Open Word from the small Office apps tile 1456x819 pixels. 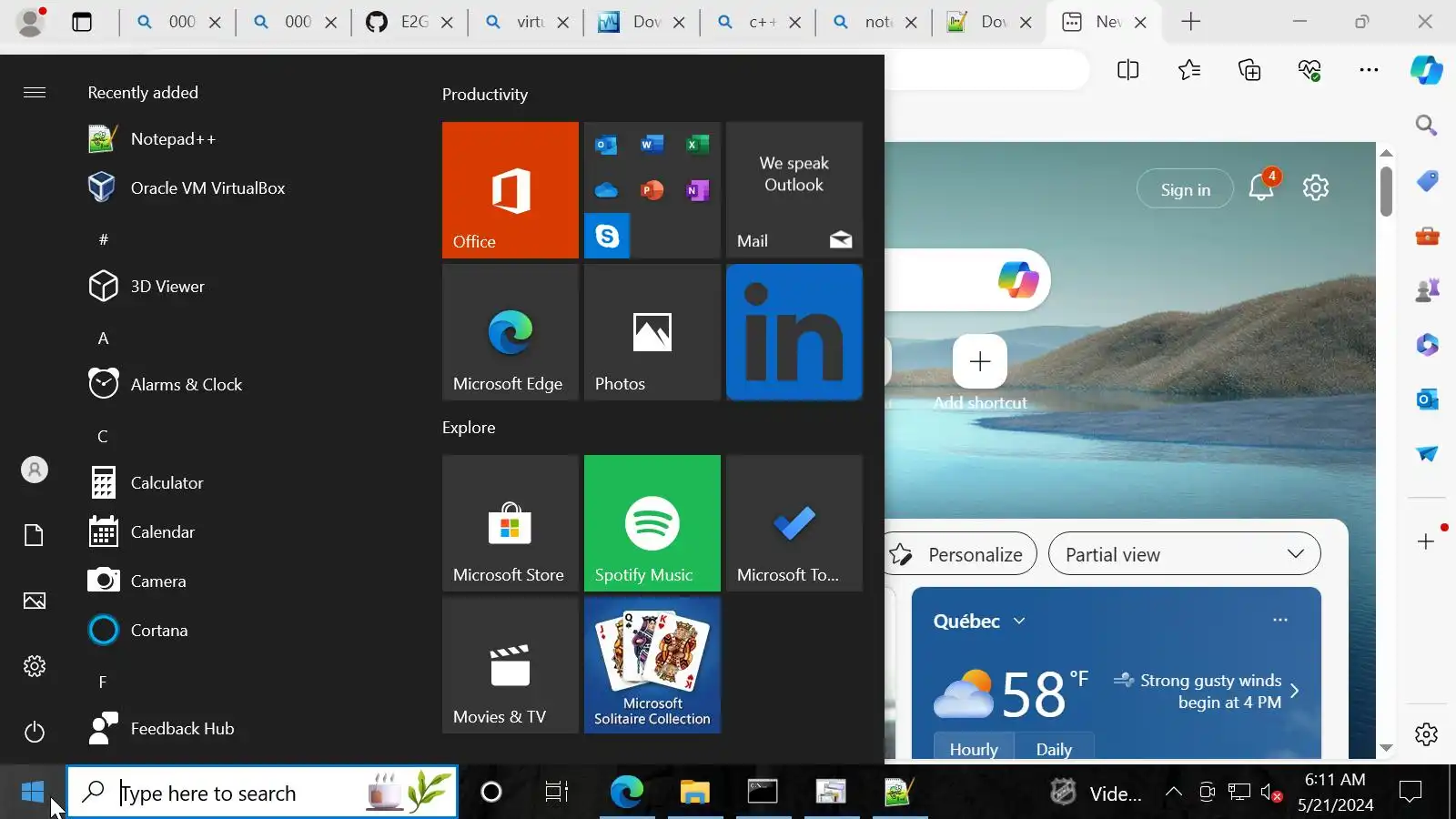pos(652,145)
